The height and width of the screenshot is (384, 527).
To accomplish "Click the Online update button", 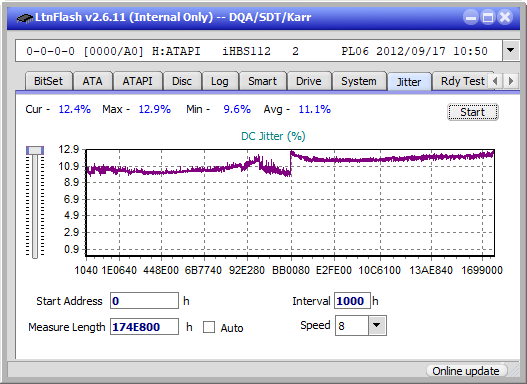I will click(x=465, y=371).
